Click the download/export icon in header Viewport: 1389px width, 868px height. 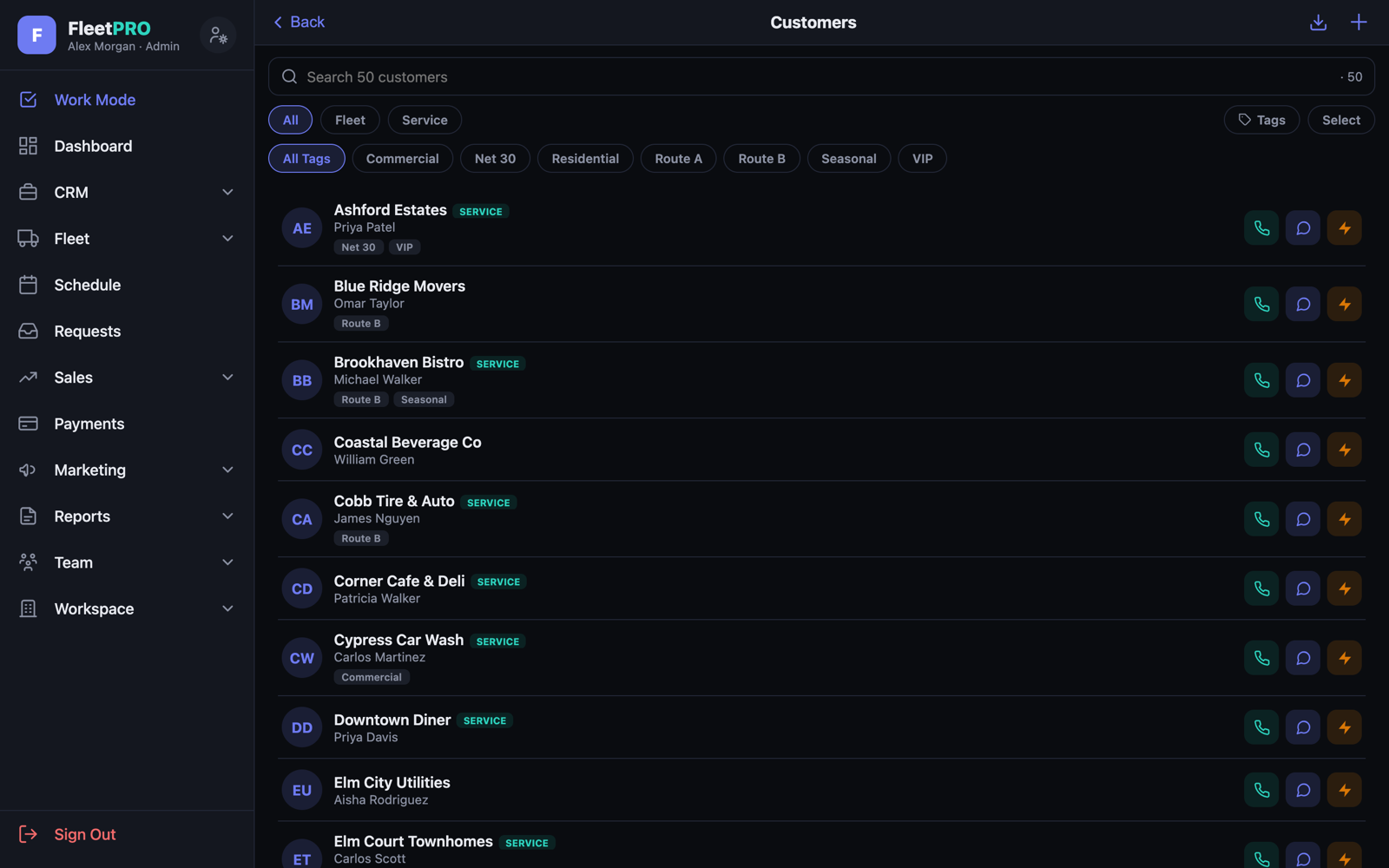click(x=1318, y=23)
